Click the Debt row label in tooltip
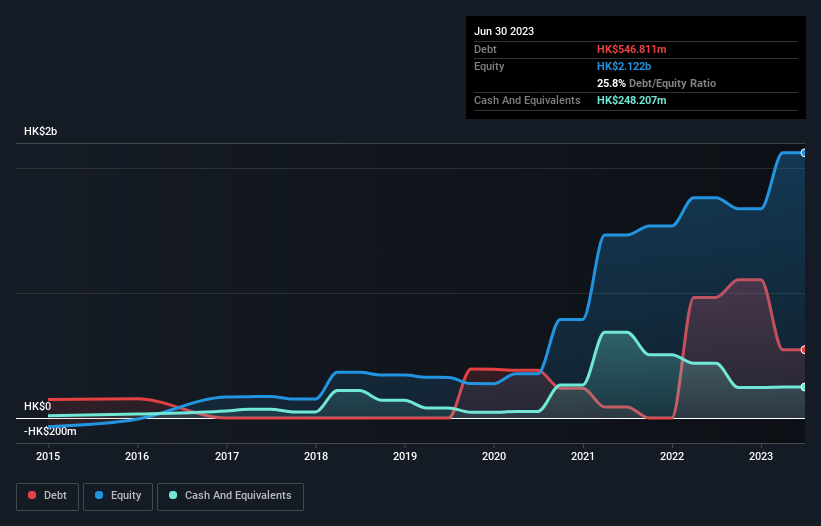 tap(485, 49)
